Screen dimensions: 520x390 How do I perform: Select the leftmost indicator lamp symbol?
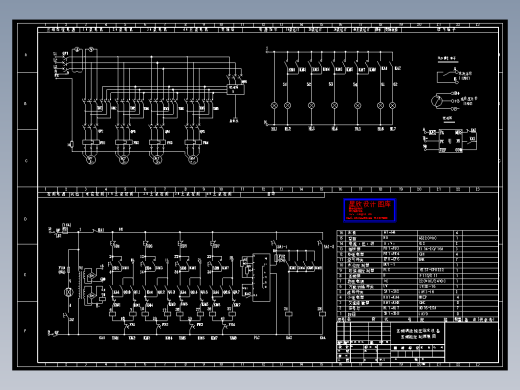pyautogui.click(x=274, y=105)
